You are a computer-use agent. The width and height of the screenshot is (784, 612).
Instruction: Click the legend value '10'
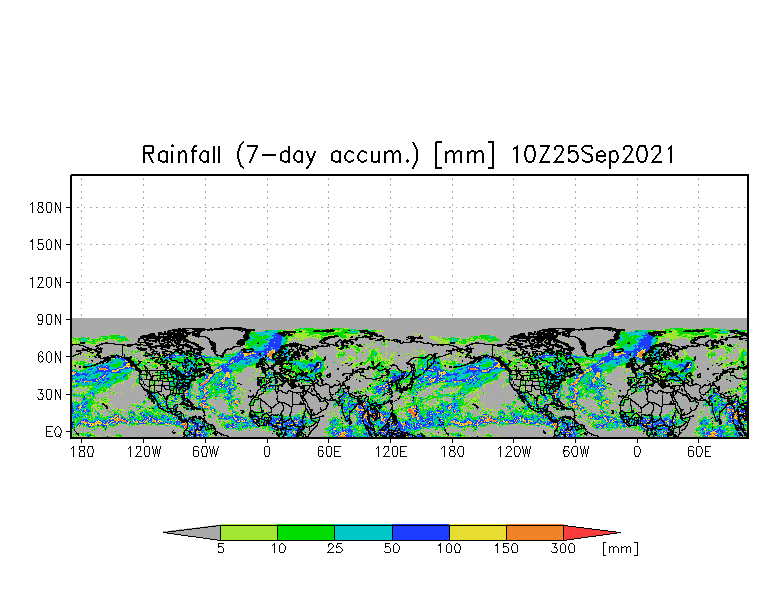coord(278,548)
